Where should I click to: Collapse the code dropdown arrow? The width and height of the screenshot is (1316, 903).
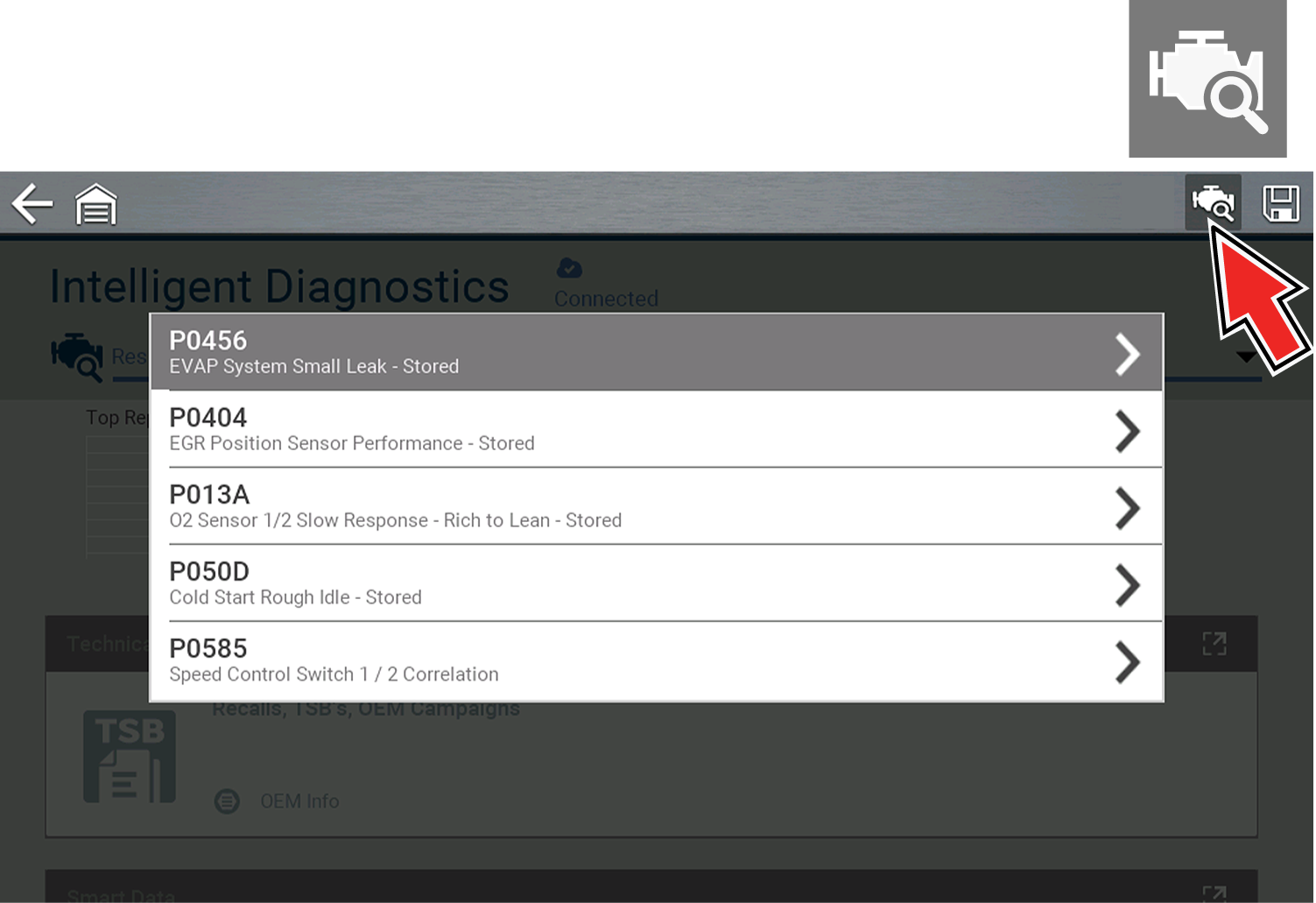(1245, 357)
